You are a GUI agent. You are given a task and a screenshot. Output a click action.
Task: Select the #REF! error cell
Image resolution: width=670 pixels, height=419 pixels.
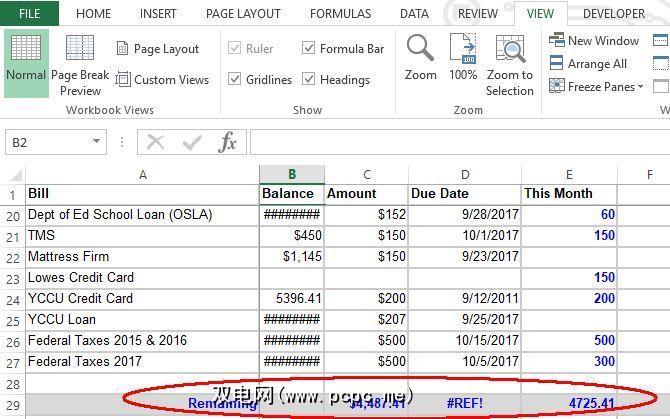pos(465,403)
